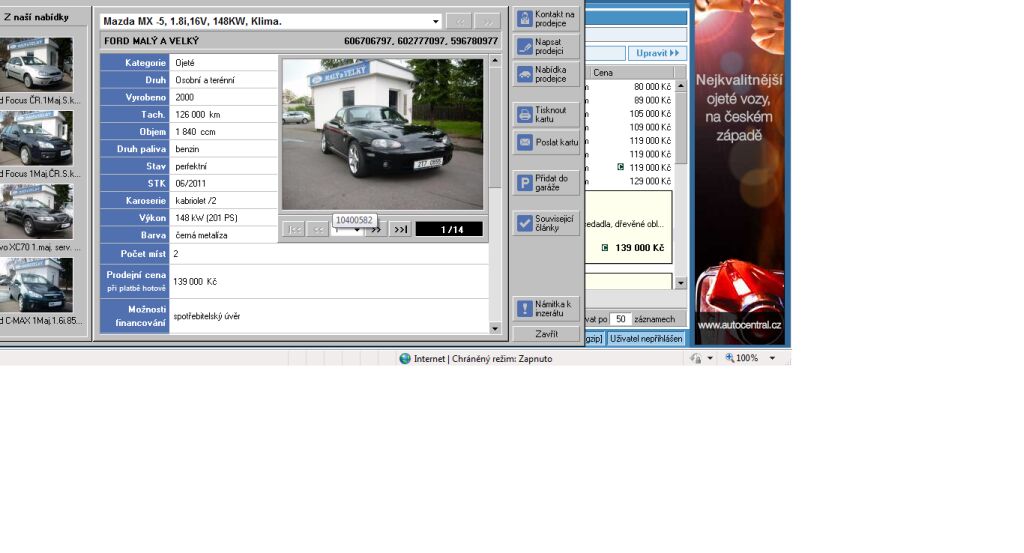Image resolution: width=1024 pixels, height=553 pixels.
Task: Go to next listing arrow beside title
Action: point(487,22)
